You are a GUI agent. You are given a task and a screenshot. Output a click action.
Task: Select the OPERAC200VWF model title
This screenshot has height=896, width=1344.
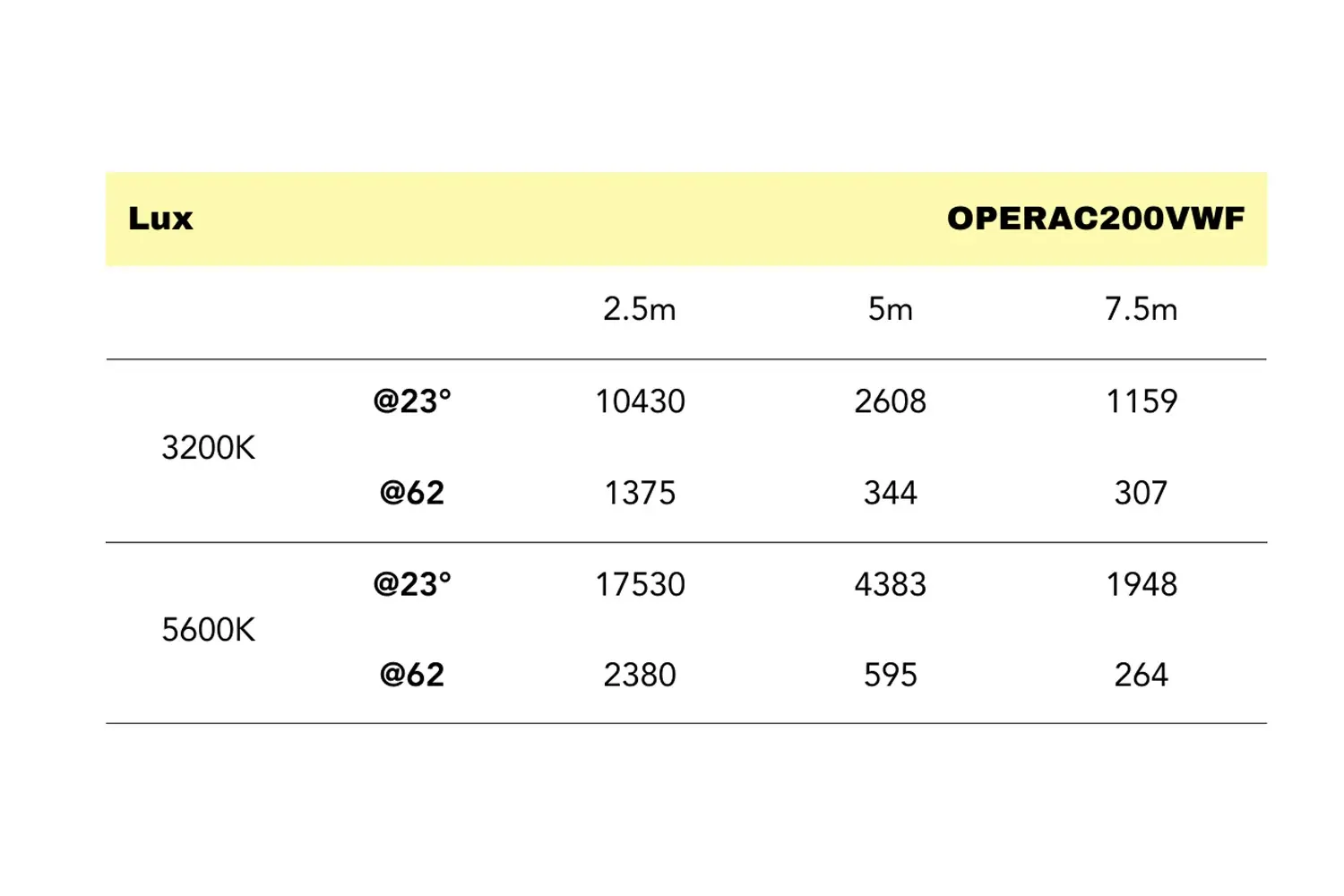[1096, 219]
